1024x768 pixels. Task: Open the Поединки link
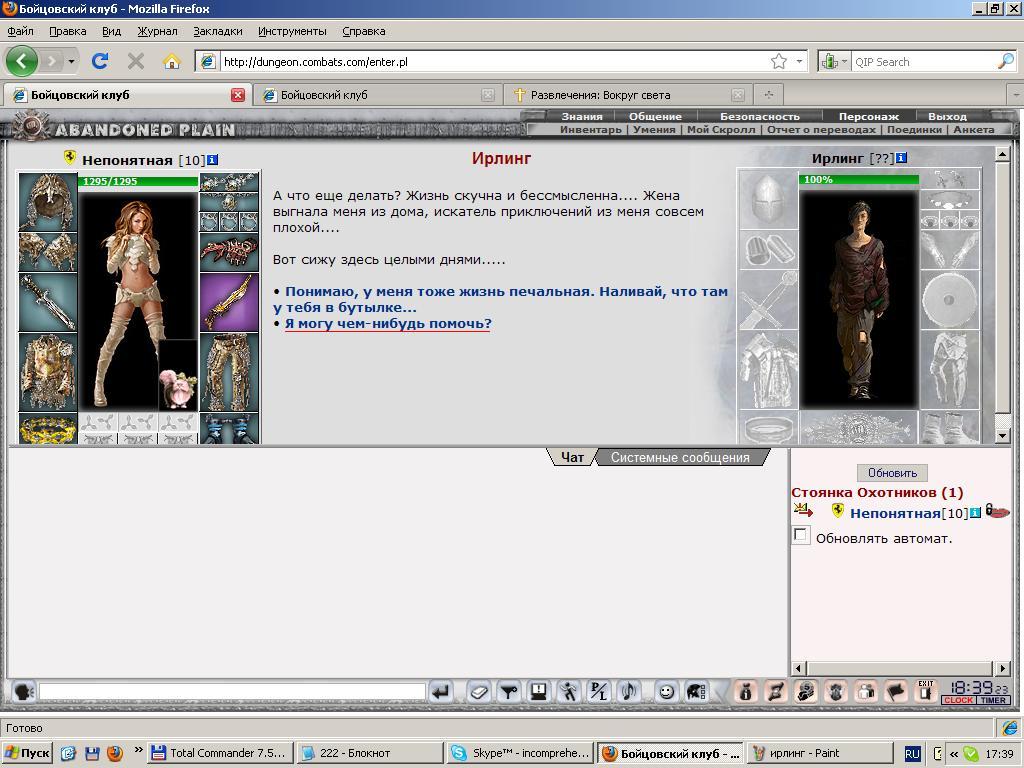pyautogui.click(x=914, y=129)
